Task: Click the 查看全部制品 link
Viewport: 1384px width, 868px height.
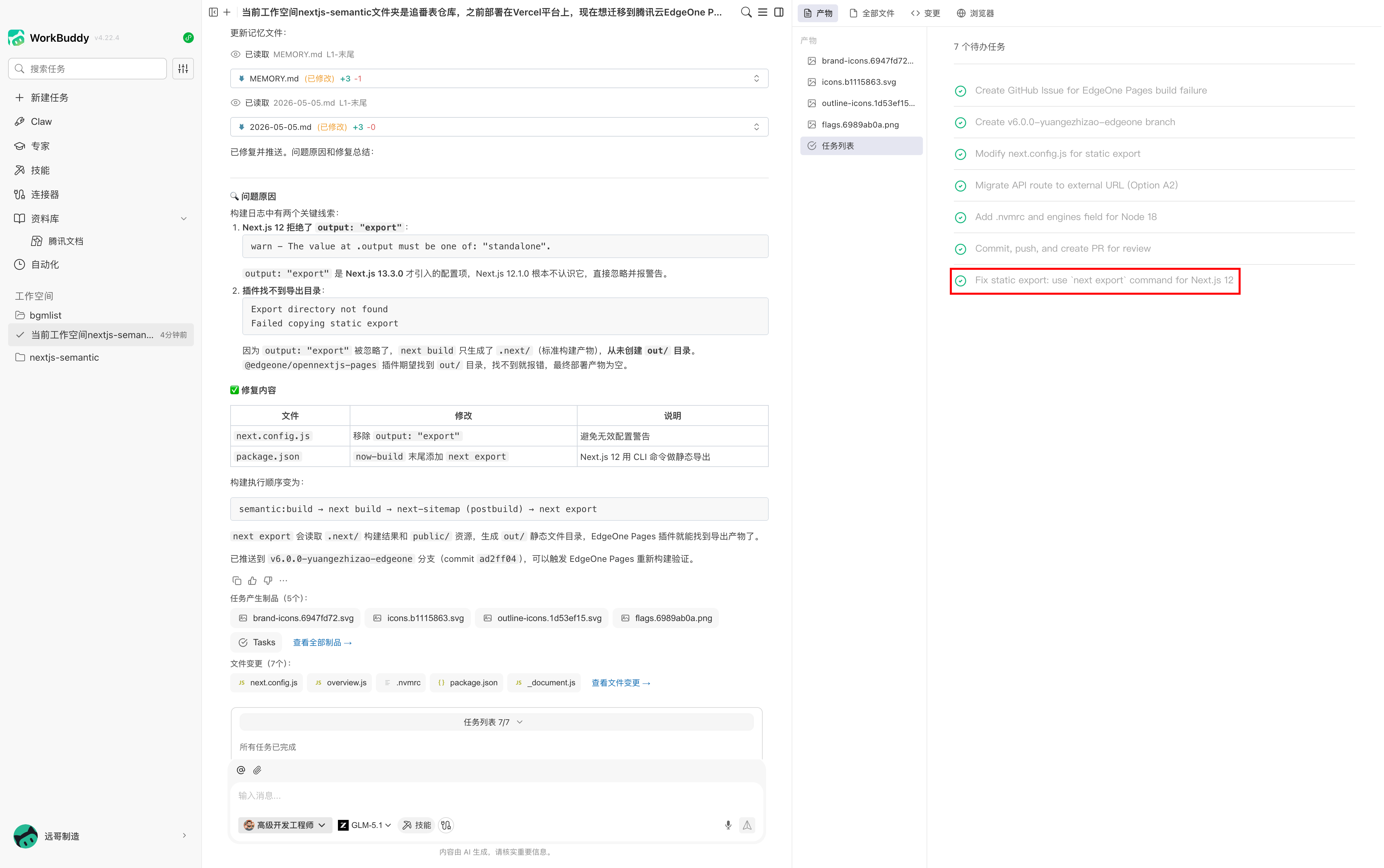Action: click(322, 642)
